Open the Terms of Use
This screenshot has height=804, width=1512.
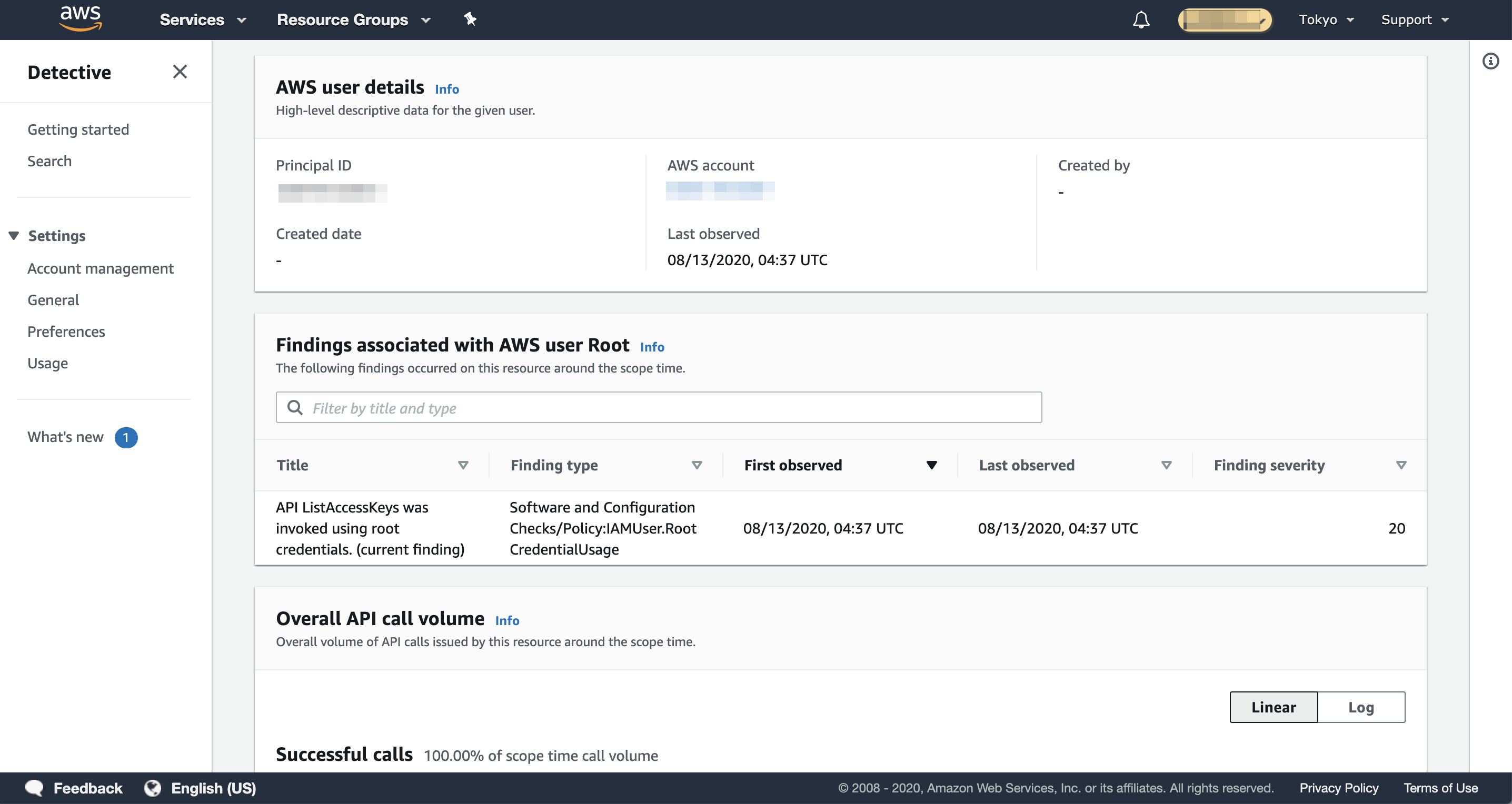tap(1440, 788)
